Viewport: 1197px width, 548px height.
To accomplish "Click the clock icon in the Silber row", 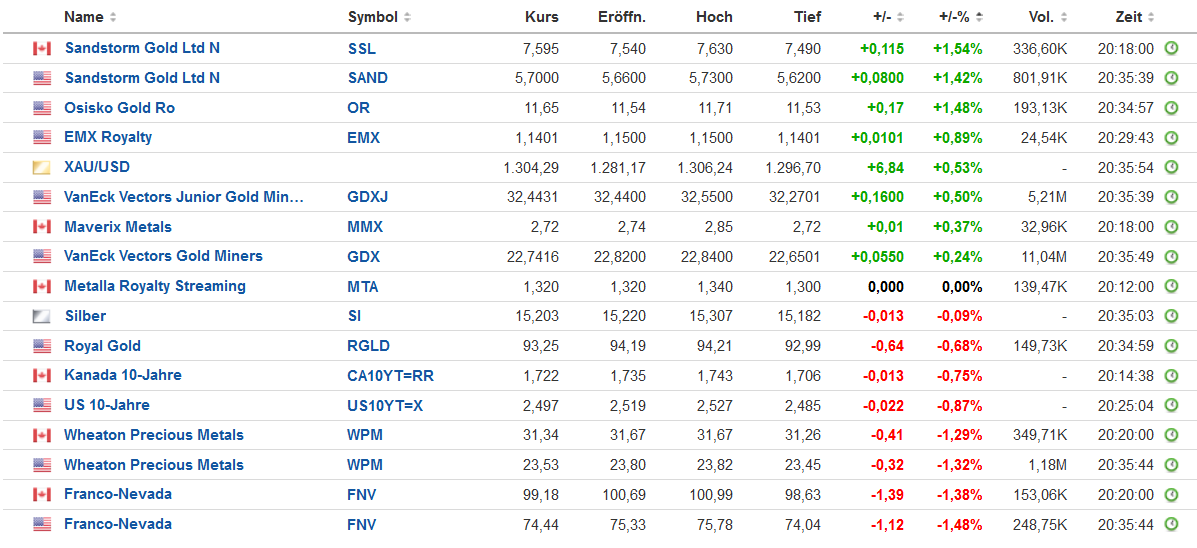I will 1172,316.
